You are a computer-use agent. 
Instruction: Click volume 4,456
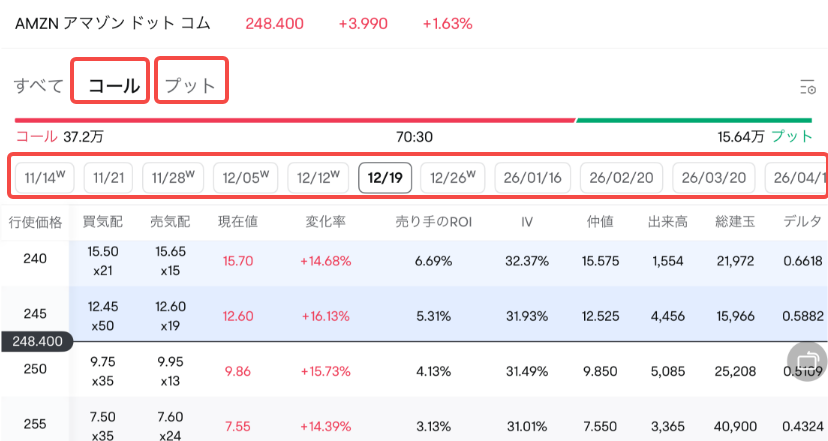(667, 316)
